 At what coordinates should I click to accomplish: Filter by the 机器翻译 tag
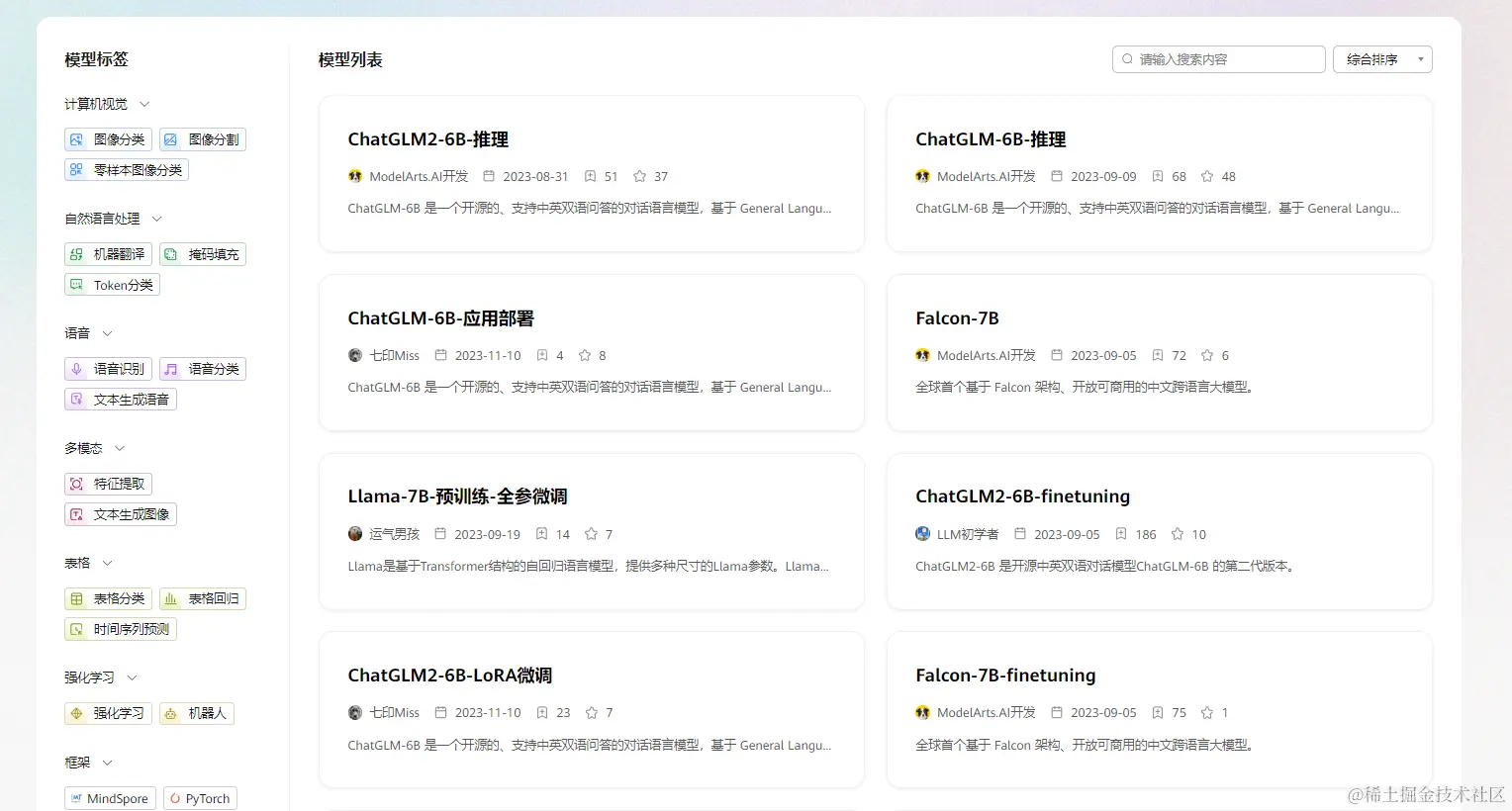[x=108, y=254]
